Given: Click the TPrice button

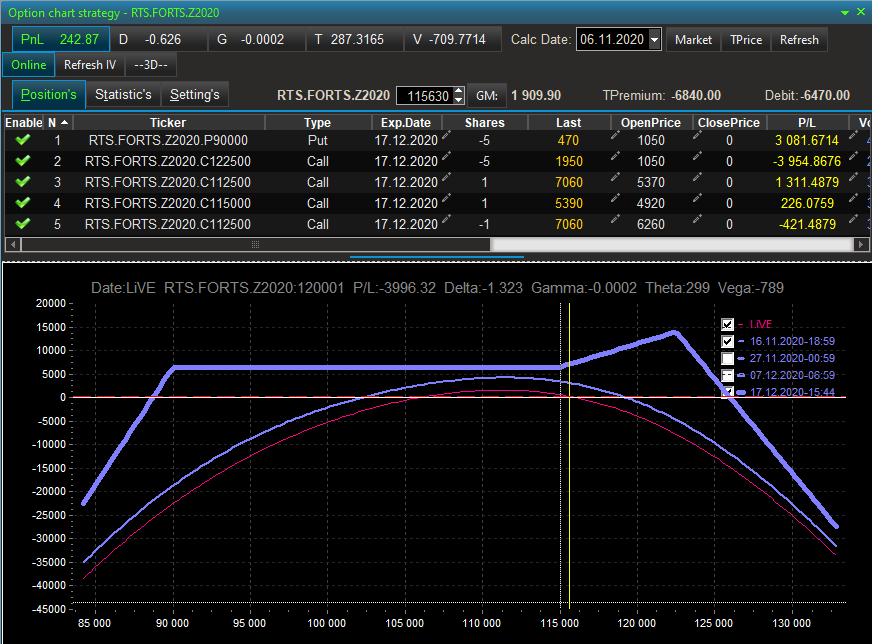Looking at the screenshot, I should 745,40.
